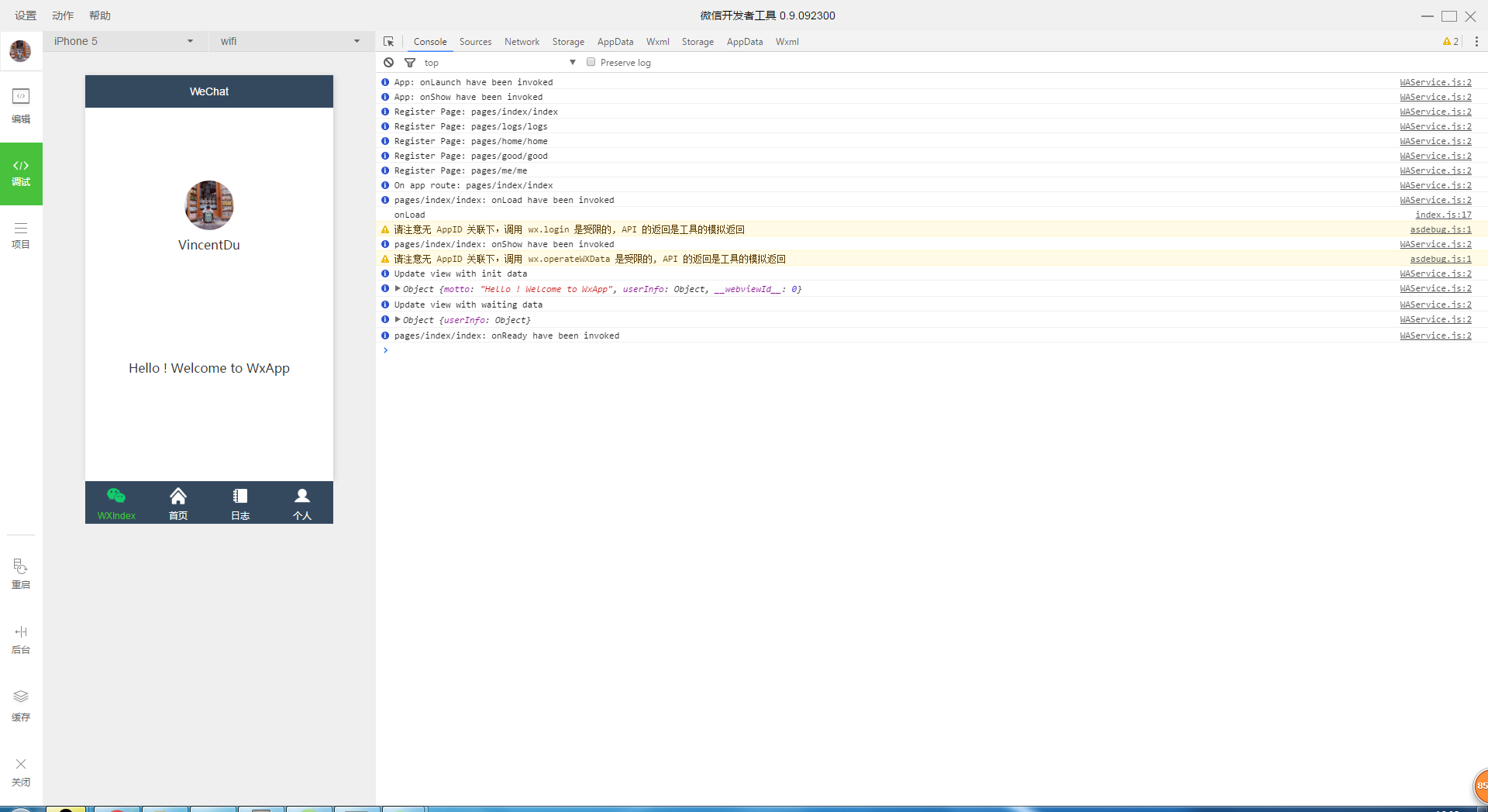Open the top context dropdown
The width and height of the screenshot is (1488, 812).
point(500,62)
